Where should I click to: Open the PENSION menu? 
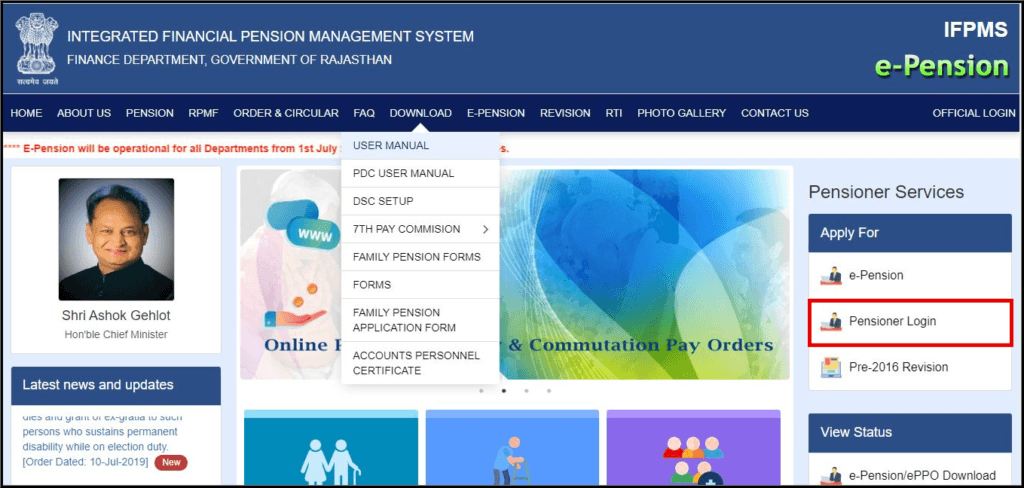click(150, 113)
